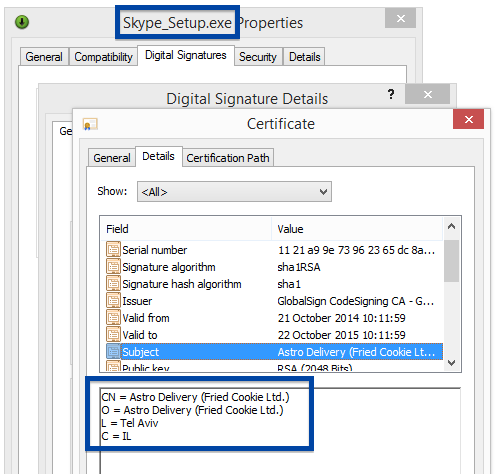
Task: Click the Signature algorithm row icon
Action: pyautogui.click(x=113, y=266)
